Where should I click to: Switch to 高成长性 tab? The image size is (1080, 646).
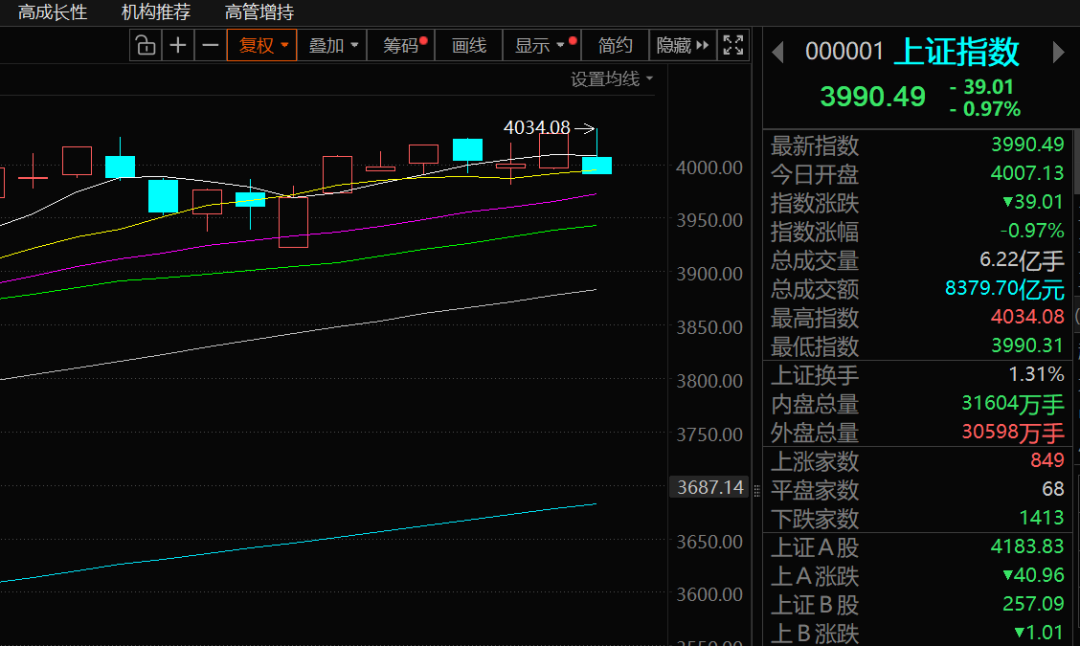53,12
